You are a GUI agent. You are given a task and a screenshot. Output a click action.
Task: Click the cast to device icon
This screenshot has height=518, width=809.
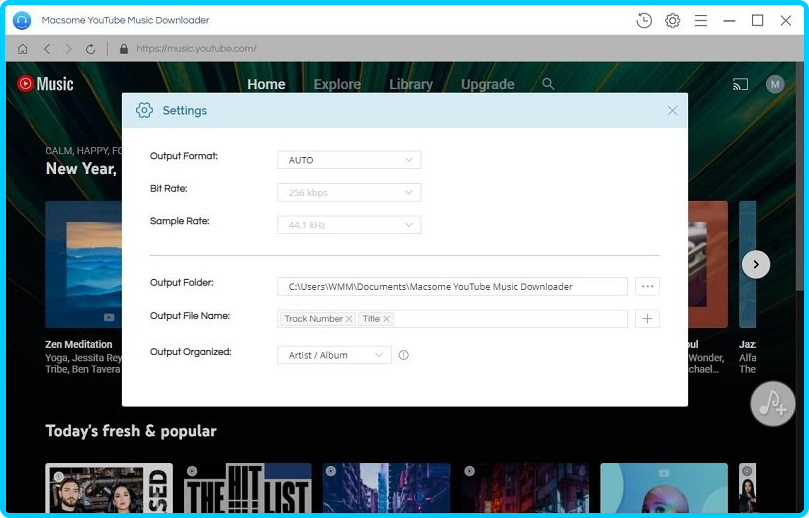(740, 84)
